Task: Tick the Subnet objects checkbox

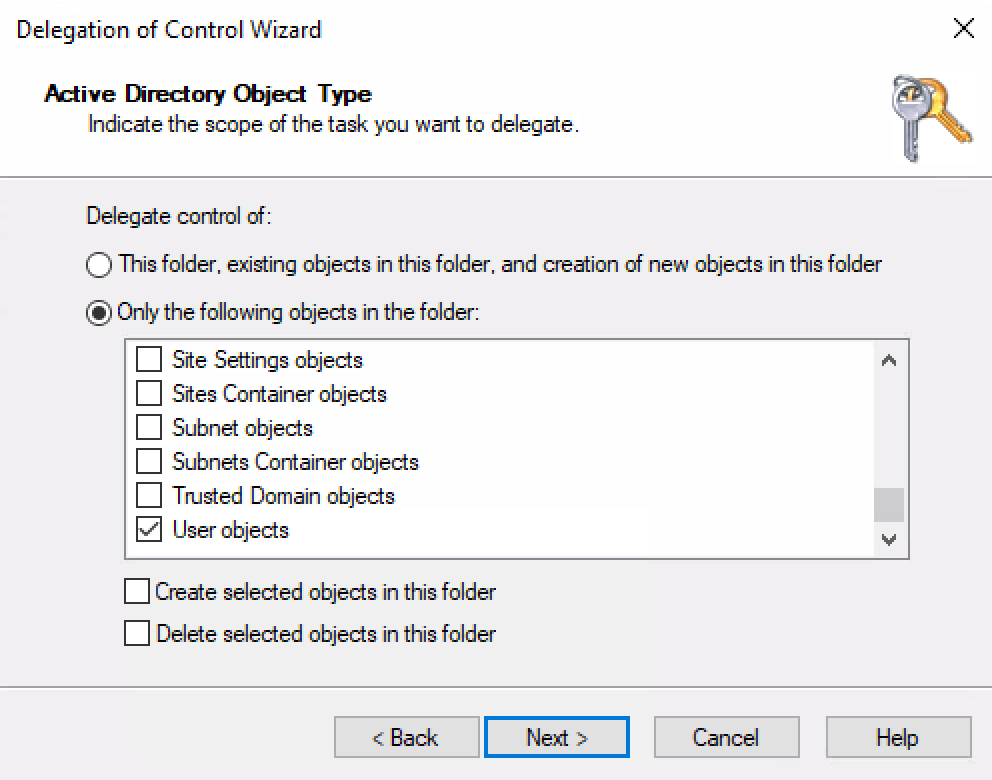Action: pos(149,428)
